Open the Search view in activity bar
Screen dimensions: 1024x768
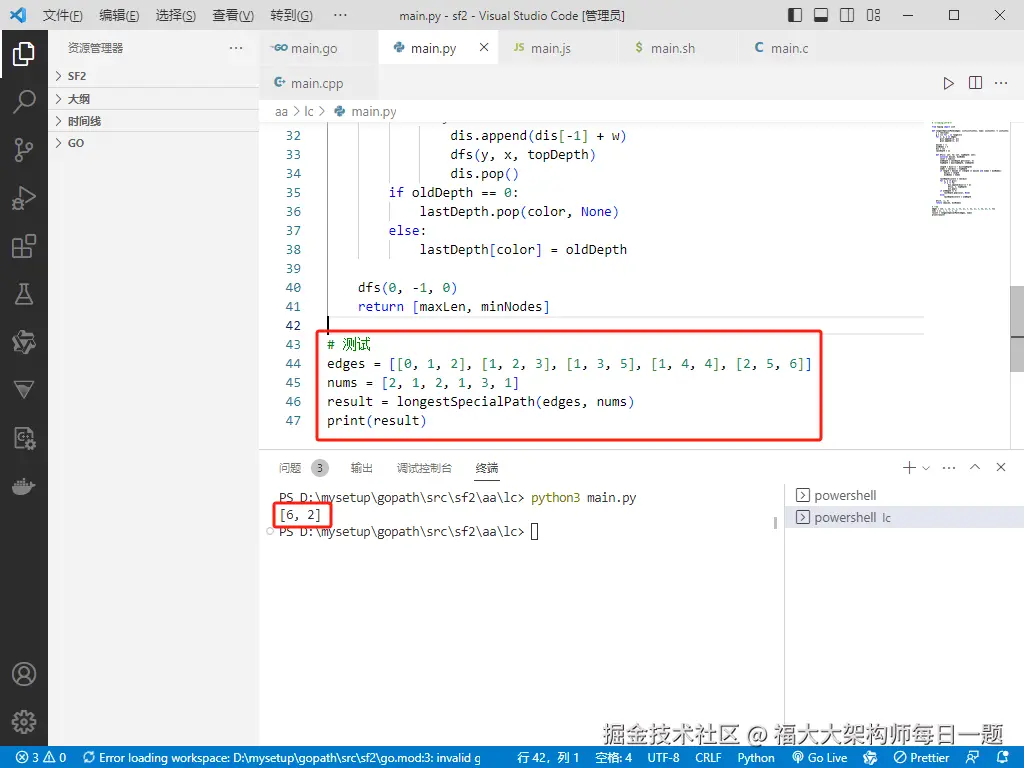click(x=24, y=102)
